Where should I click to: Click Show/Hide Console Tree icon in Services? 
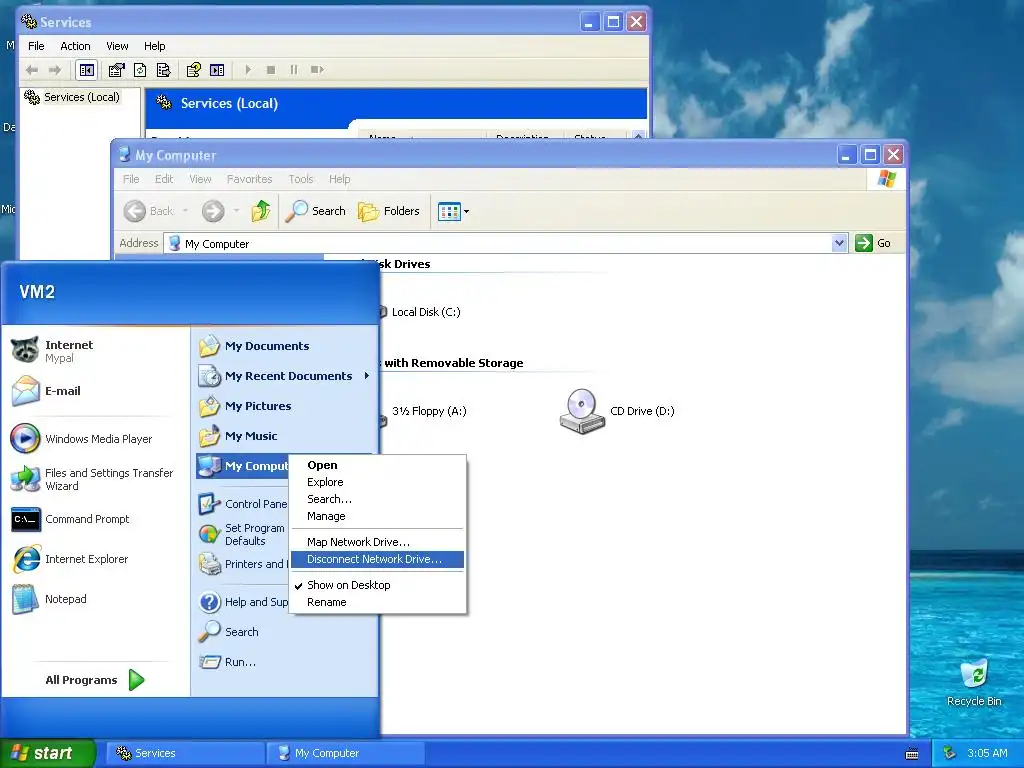(87, 70)
